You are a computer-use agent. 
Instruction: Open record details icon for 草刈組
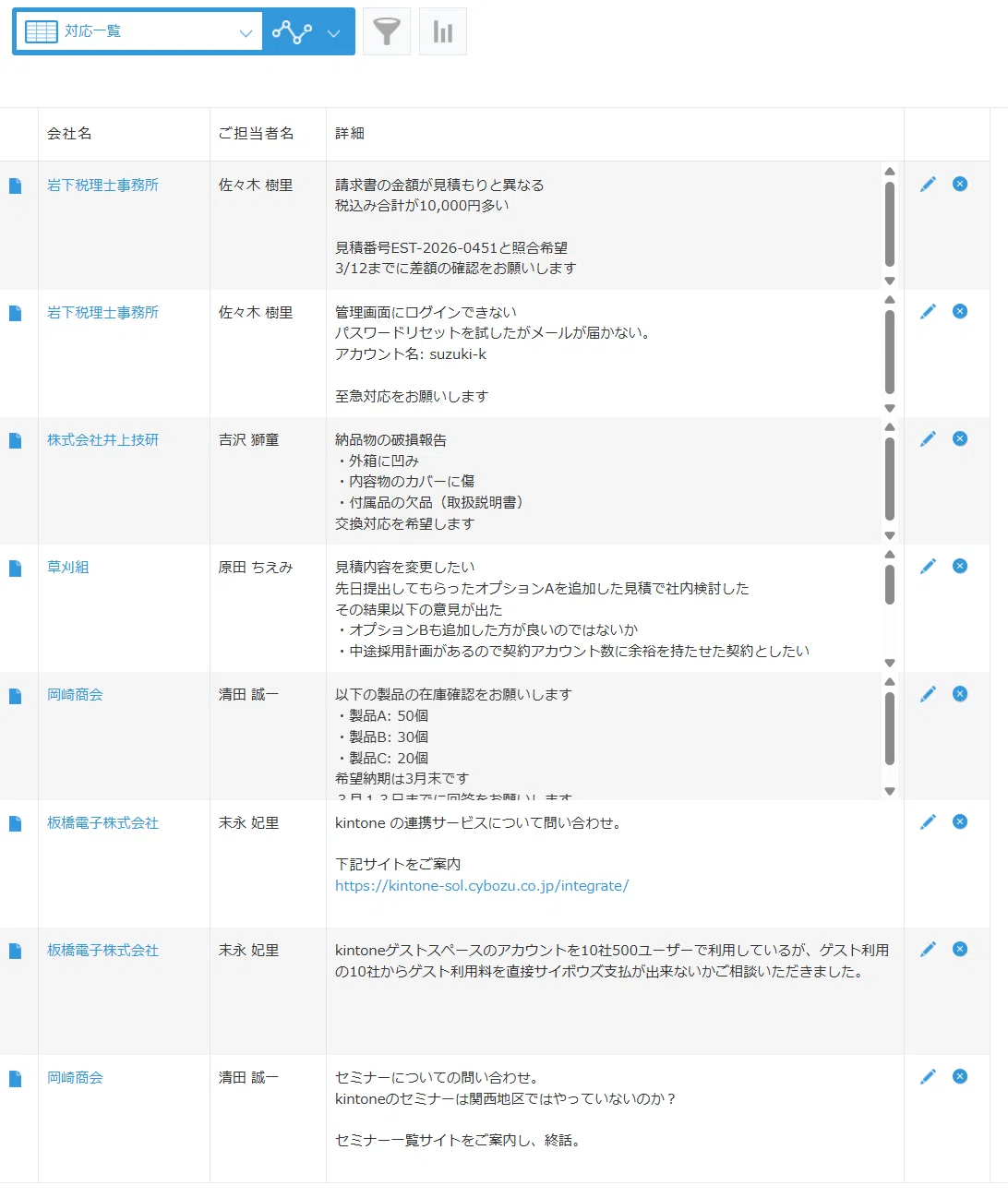click(15, 568)
